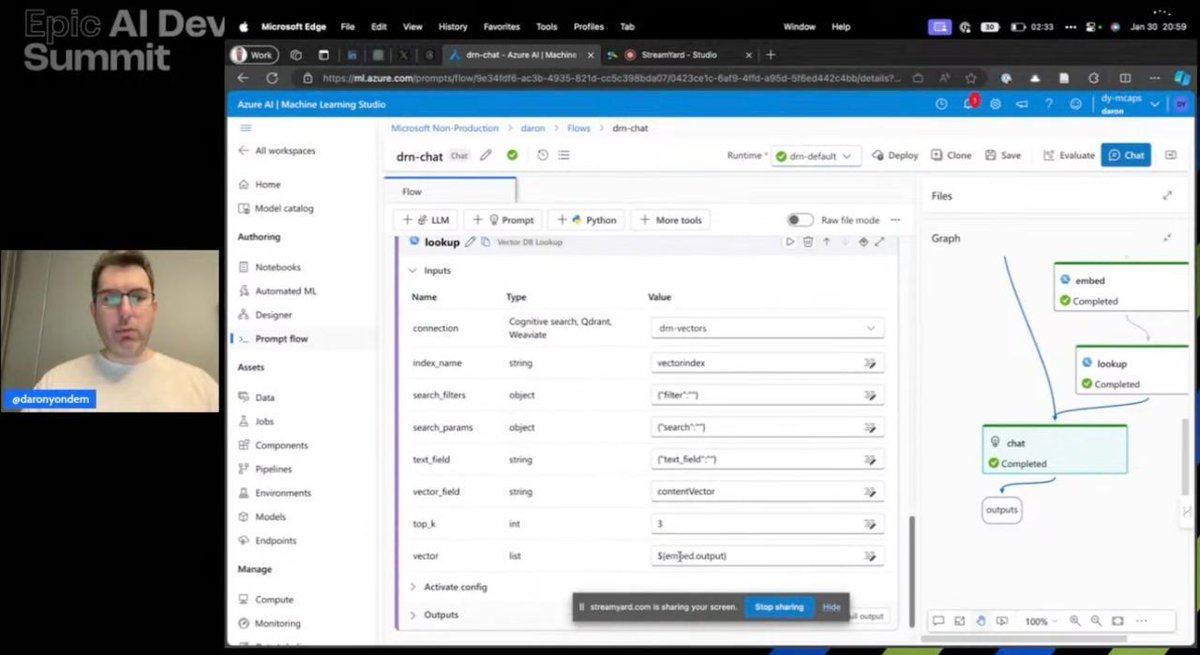This screenshot has width=1200, height=655.
Task: Open the settings gear in Azure header
Action: tap(995, 103)
